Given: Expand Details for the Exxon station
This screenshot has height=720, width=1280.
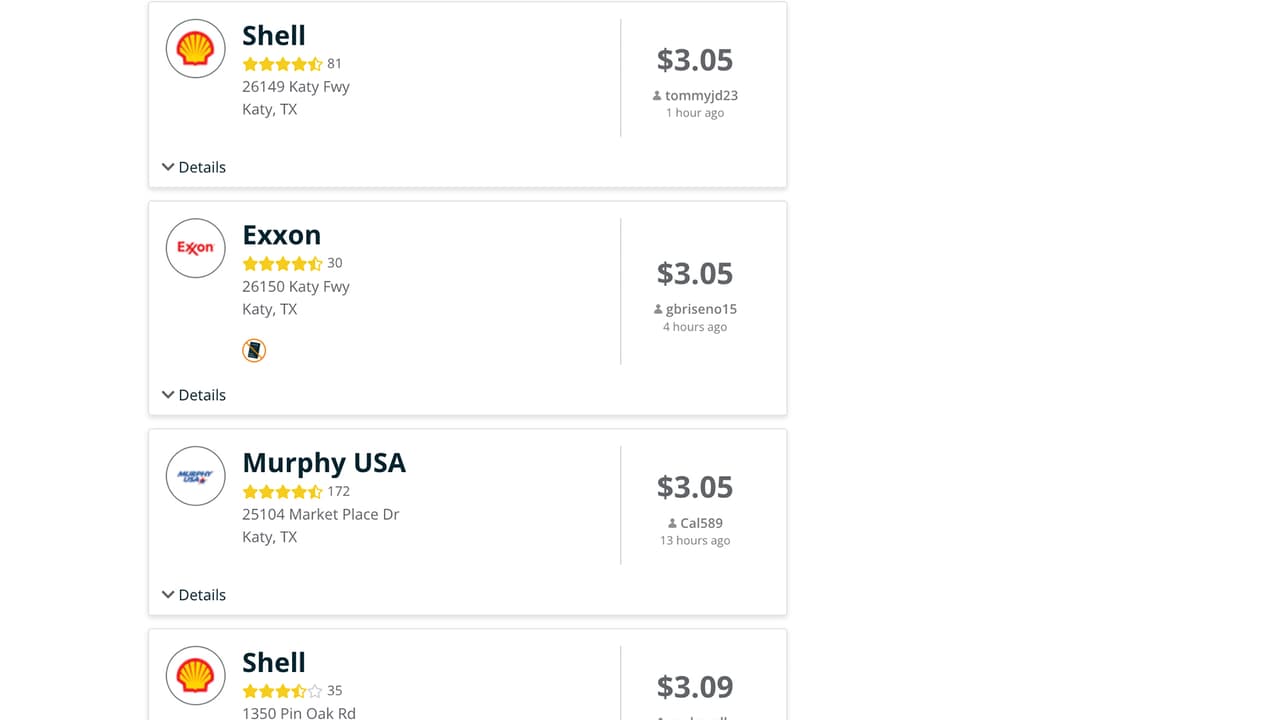Looking at the screenshot, I should 194,395.
